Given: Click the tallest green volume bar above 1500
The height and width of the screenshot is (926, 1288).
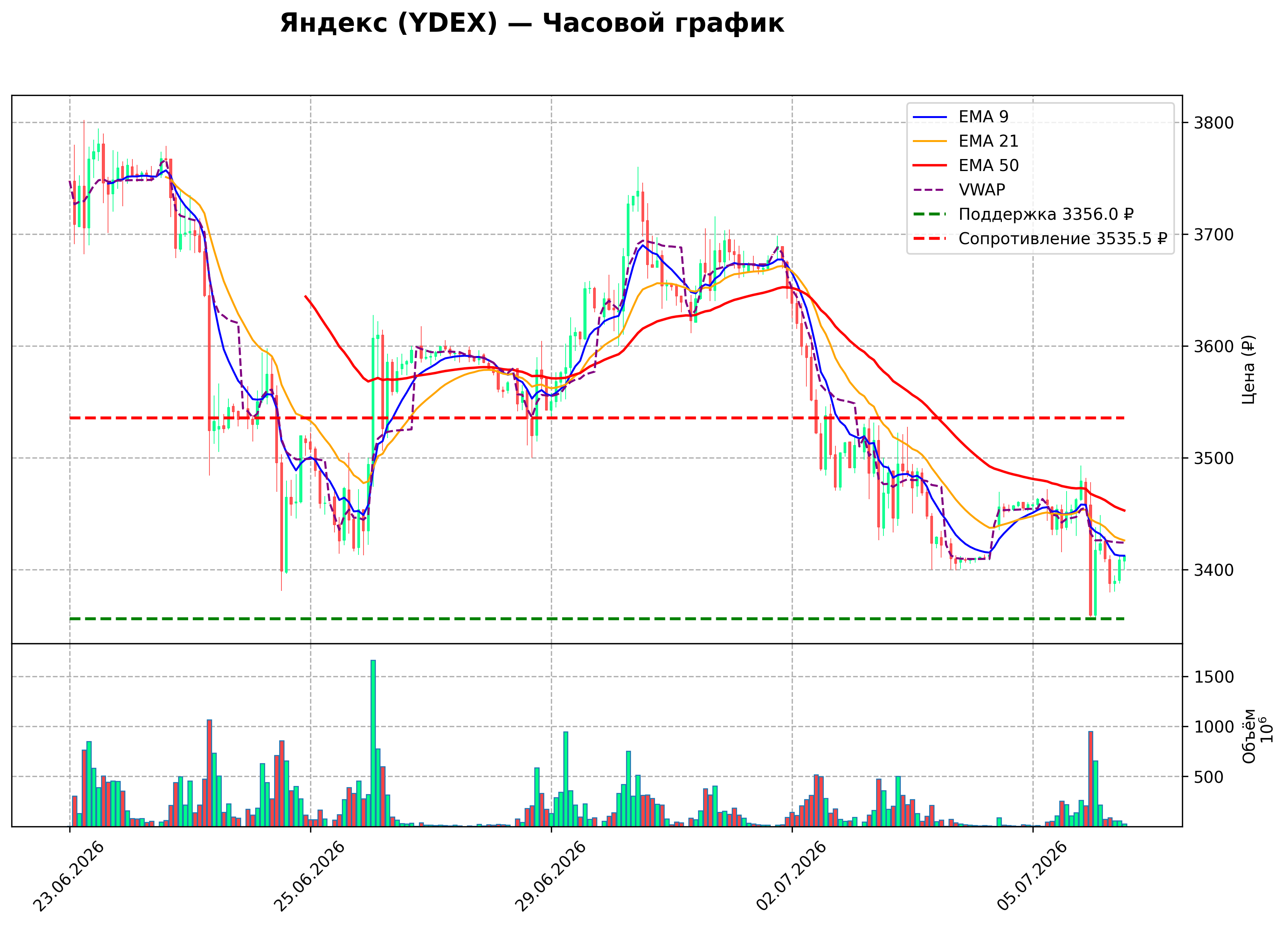Looking at the screenshot, I should pyautogui.click(x=373, y=743).
